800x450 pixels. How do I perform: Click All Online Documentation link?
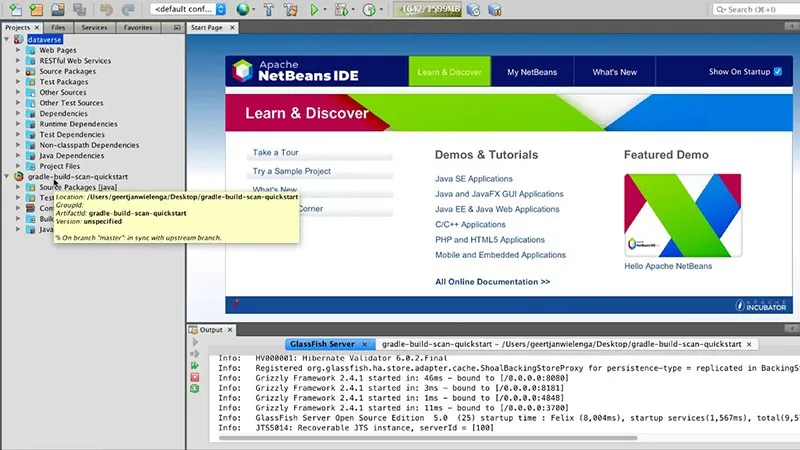click(x=492, y=282)
